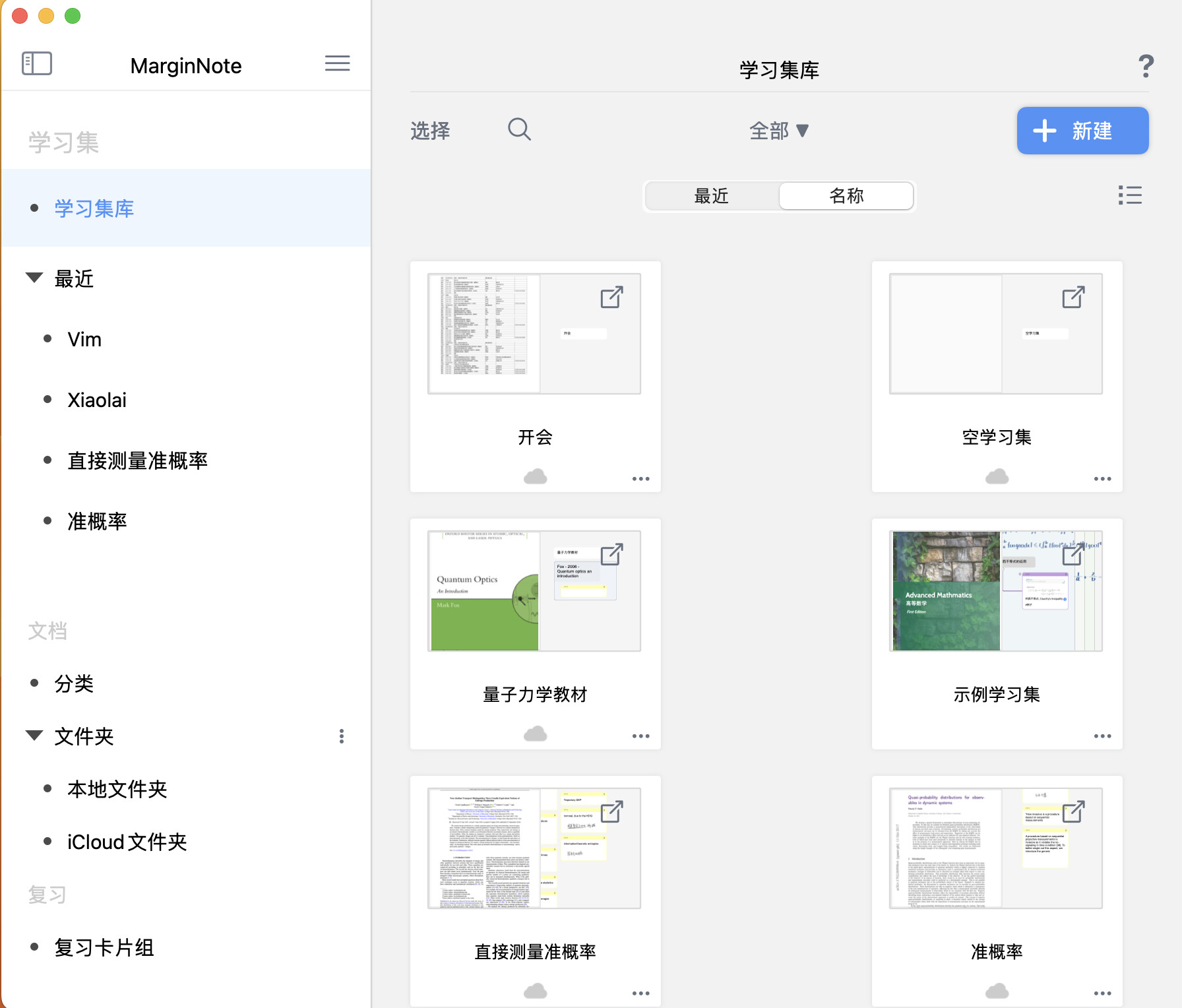Click the 新建 button
The height and width of the screenshot is (1008, 1182).
[1082, 131]
